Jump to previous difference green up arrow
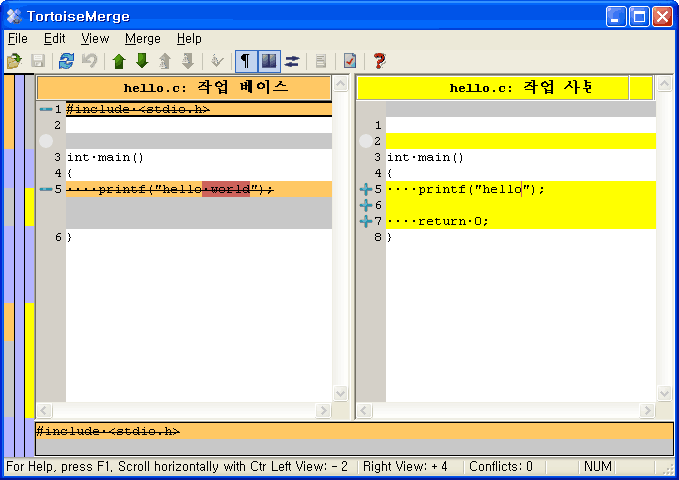Viewport: 679px width, 480px height. [x=119, y=61]
